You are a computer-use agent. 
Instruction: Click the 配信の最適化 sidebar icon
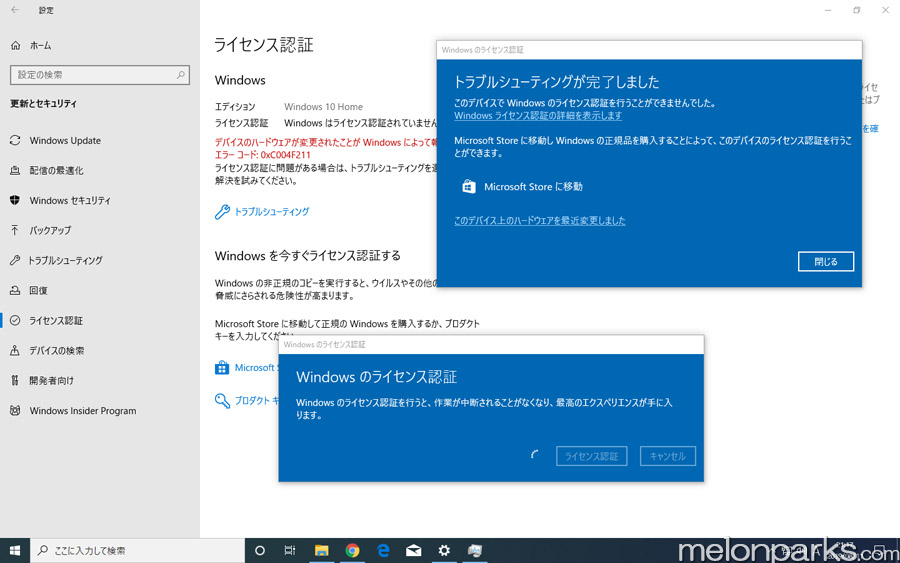pos(15,170)
